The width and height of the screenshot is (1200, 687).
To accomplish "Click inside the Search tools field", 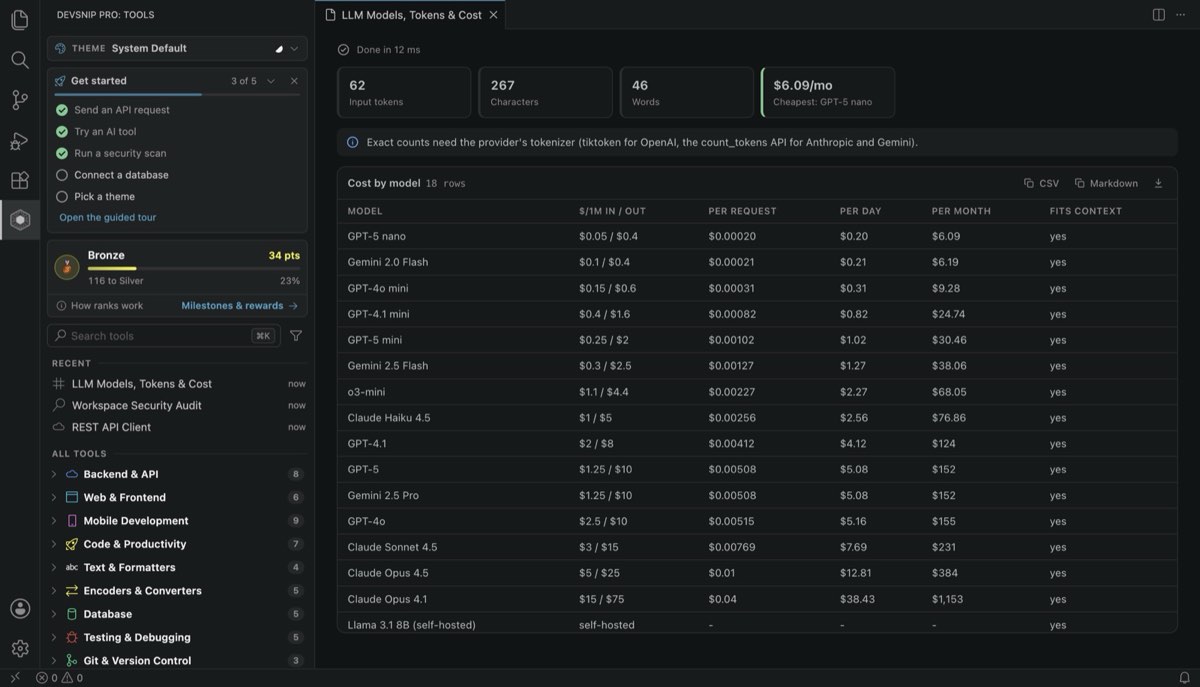I will coord(164,336).
